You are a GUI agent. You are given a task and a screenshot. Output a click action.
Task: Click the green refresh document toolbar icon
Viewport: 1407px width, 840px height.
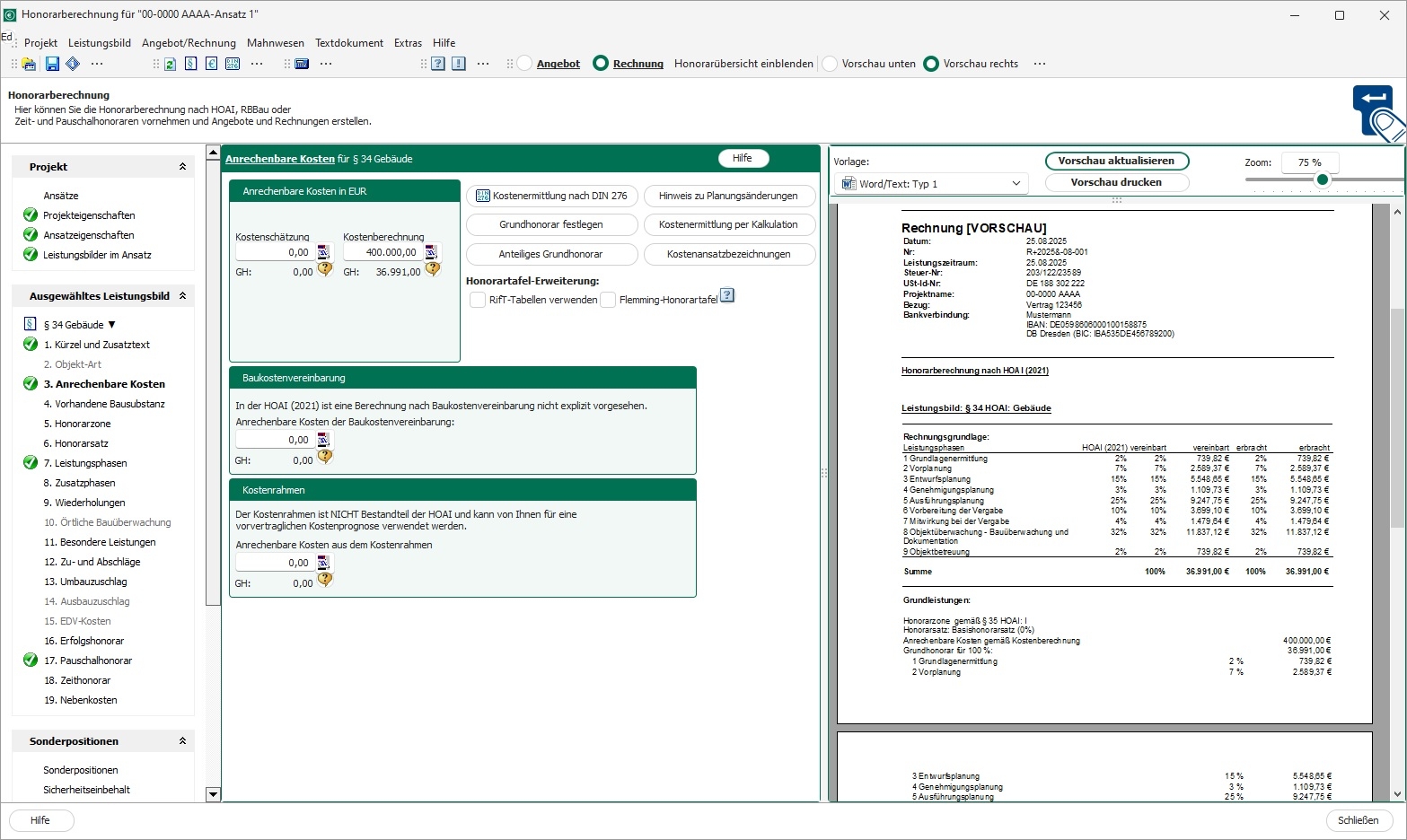point(170,64)
